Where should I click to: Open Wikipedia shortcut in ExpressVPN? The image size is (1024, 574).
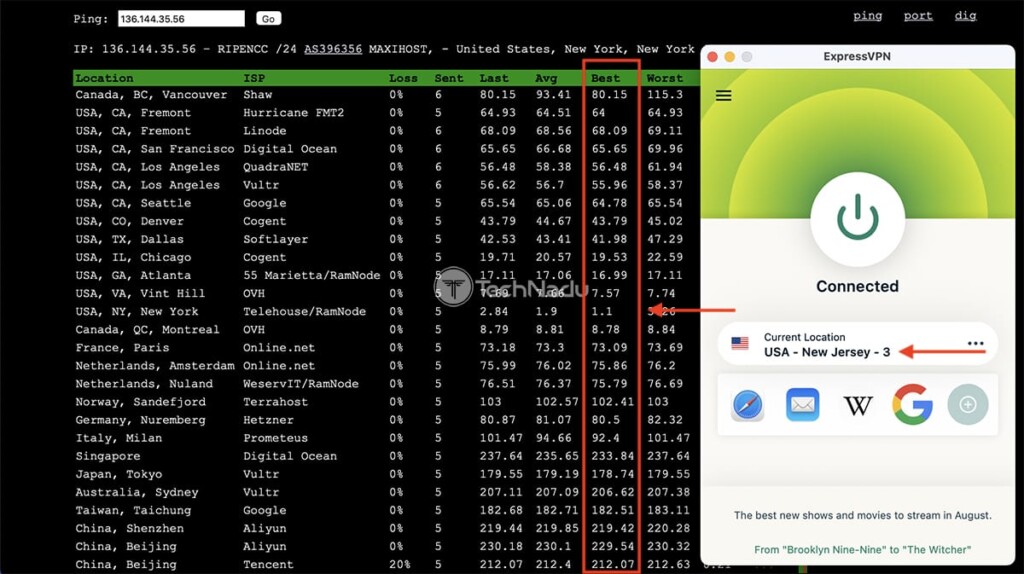coord(857,406)
